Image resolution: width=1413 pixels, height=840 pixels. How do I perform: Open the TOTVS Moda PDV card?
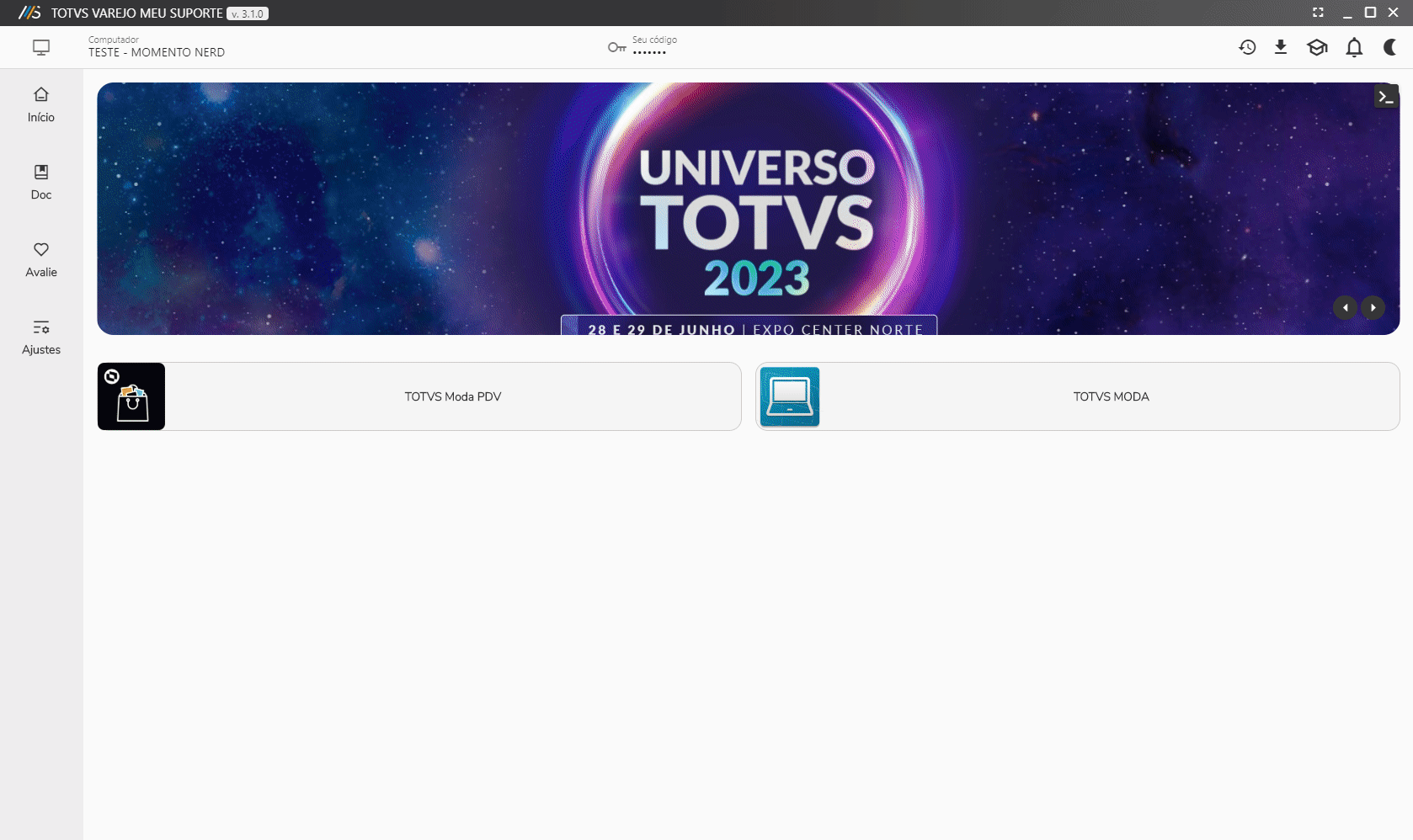click(x=419, y=396)
